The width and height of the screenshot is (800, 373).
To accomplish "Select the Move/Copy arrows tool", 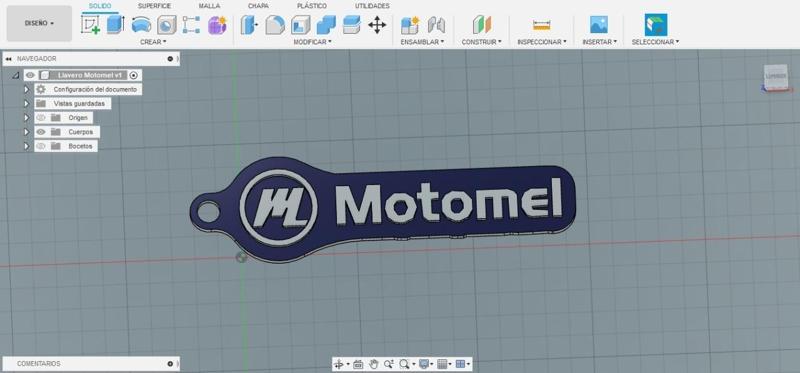I will tap(377, 24).
